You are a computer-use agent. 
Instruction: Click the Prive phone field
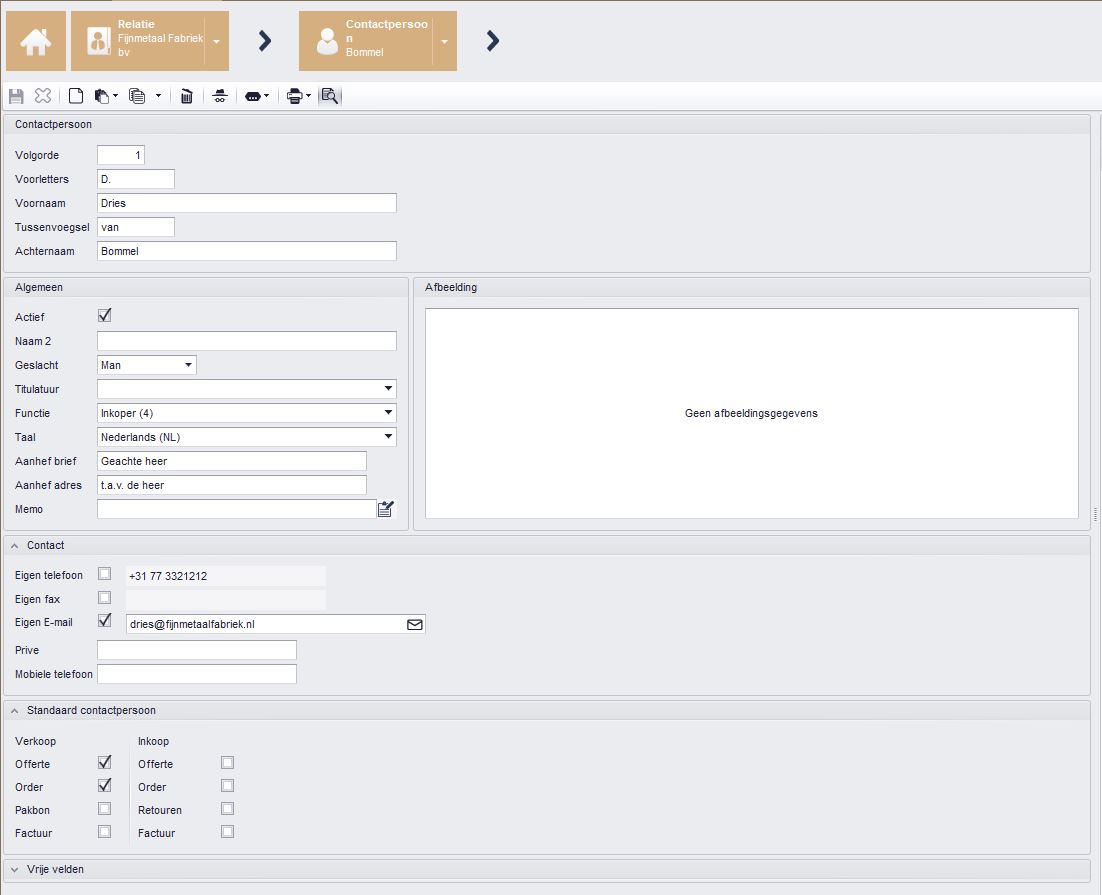point(197,650)
